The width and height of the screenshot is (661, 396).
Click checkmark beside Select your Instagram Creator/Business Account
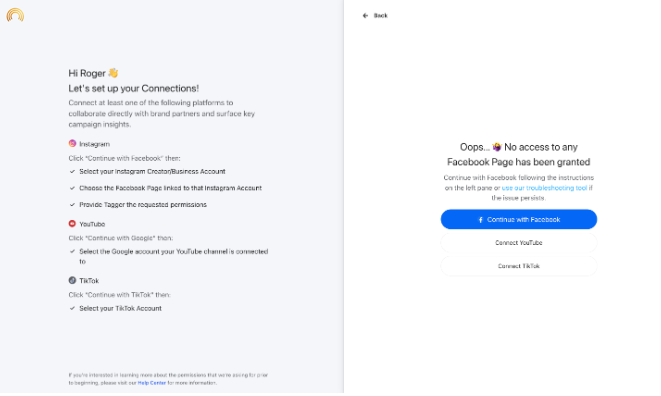[x=72, y=172]
